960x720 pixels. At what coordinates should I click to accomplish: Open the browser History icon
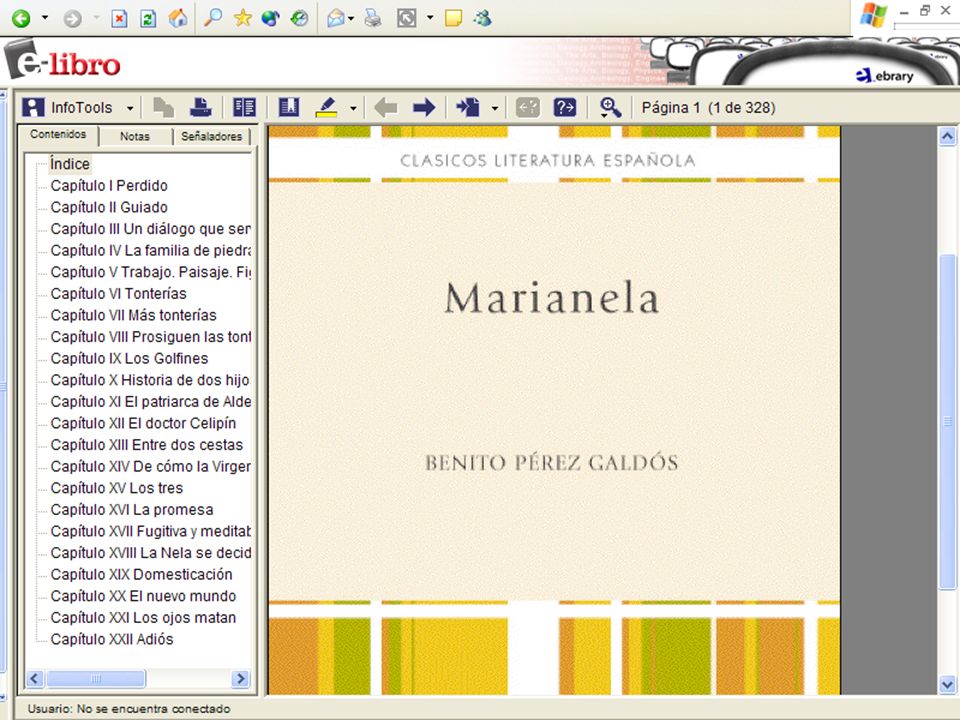coord(299,18)
